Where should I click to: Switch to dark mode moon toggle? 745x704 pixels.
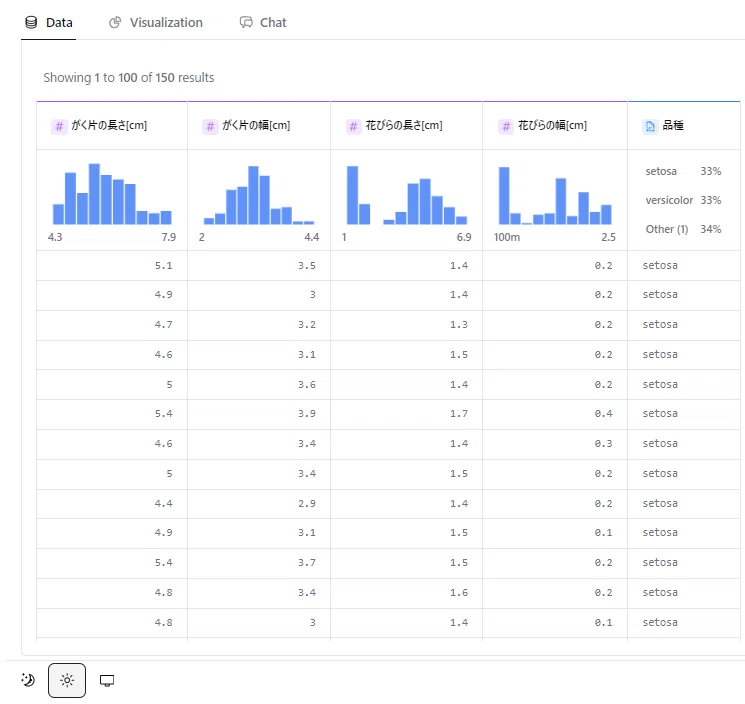point(28,680)
